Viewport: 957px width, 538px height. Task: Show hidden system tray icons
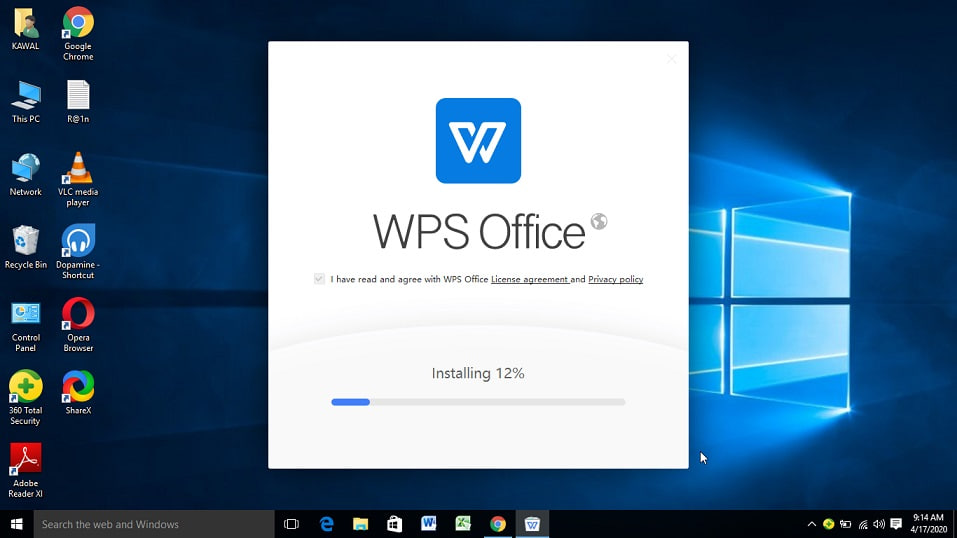pyautogui.click(x=812, y=524)
